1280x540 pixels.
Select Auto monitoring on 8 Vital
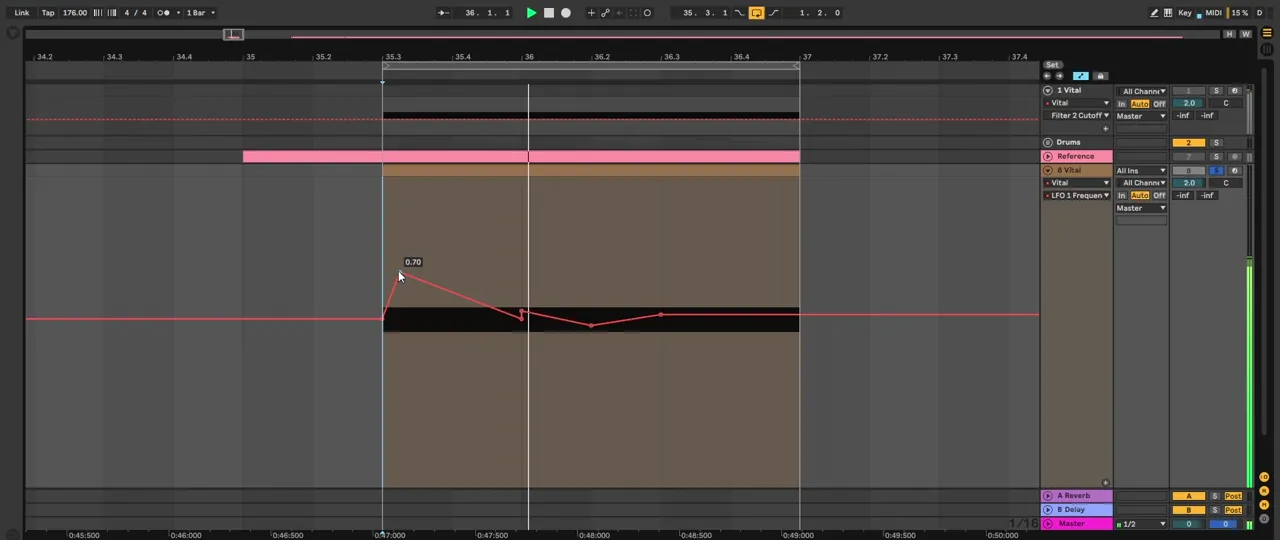tap(1140, 196)
